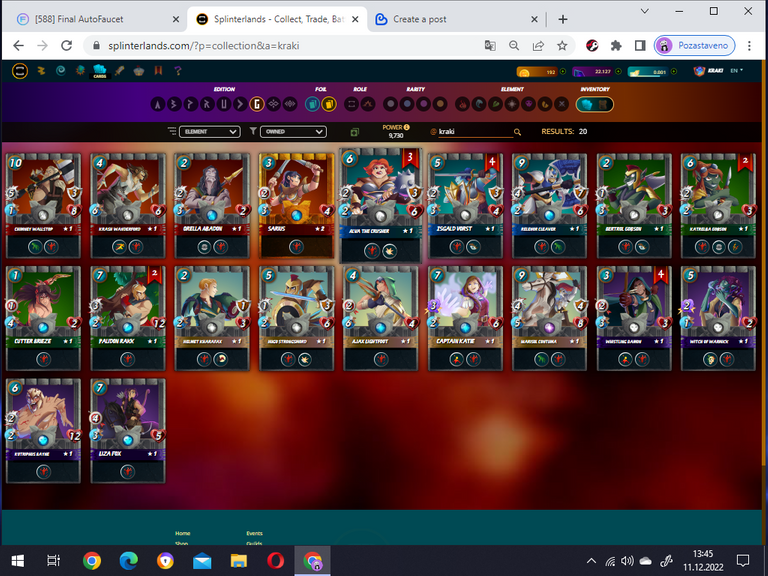The height and width of the screenshot is (576, 768).
Task: Click the Google Translate icon in address bar
Action: click(490, 46)
